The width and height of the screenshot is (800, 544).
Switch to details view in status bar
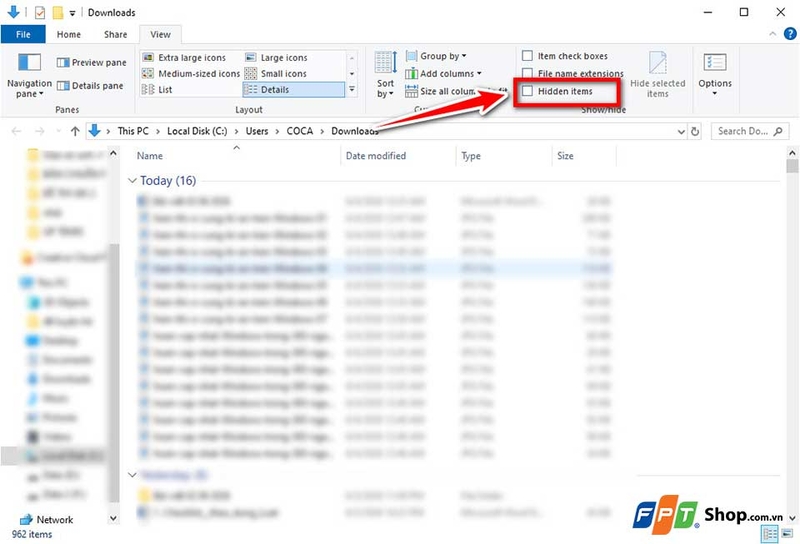coord(769,534)
